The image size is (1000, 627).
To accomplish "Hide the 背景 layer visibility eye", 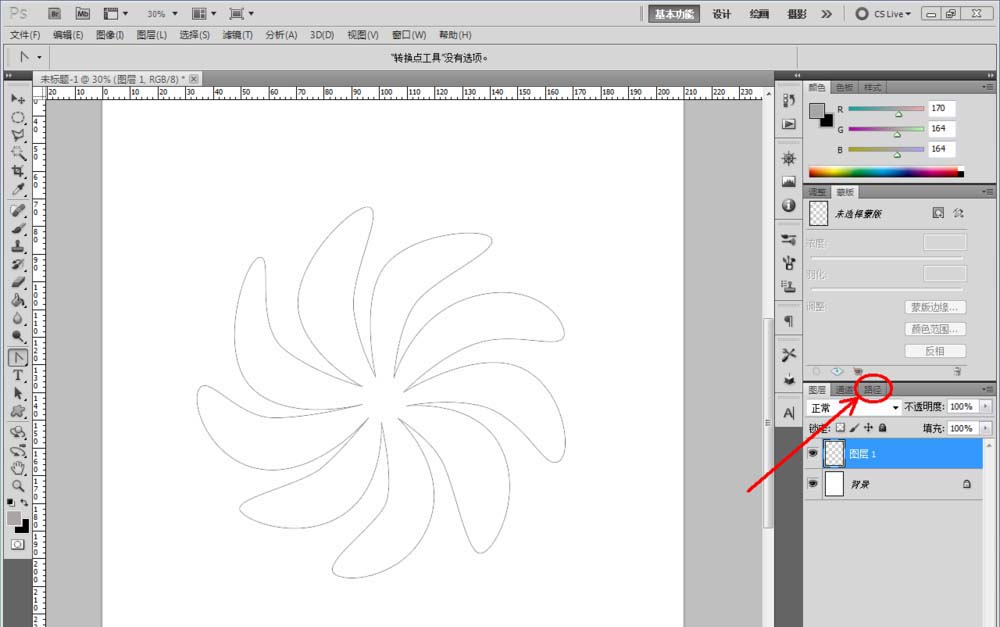I will tap(812, 483).
